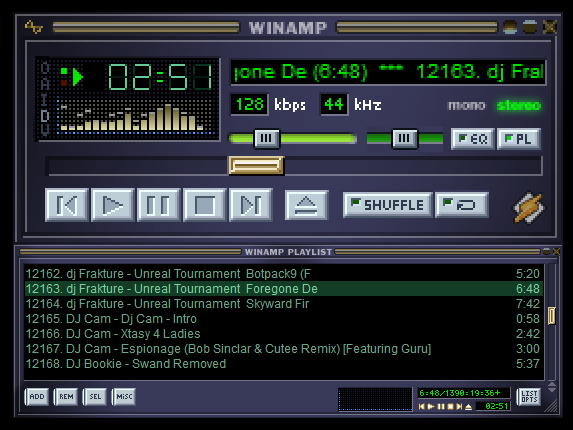Click the scrolling song title display

(388, 72)
